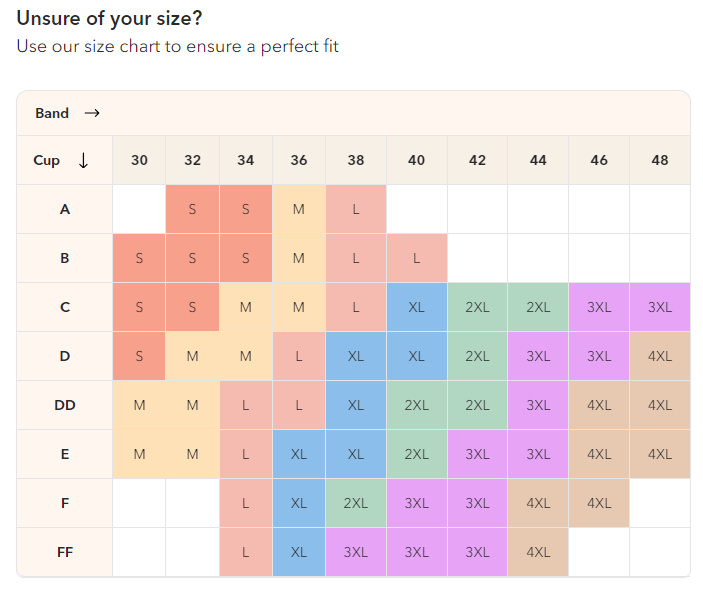Select the L cell for 34FF

245,552
